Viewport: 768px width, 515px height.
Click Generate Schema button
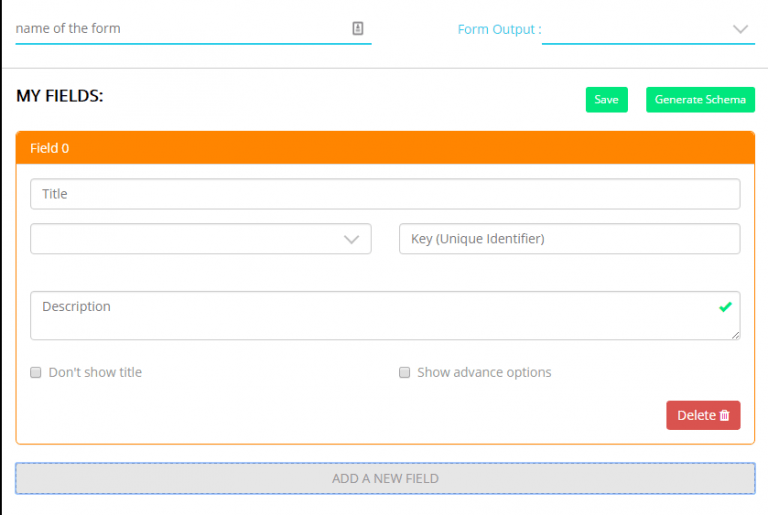tap(700, 99)
